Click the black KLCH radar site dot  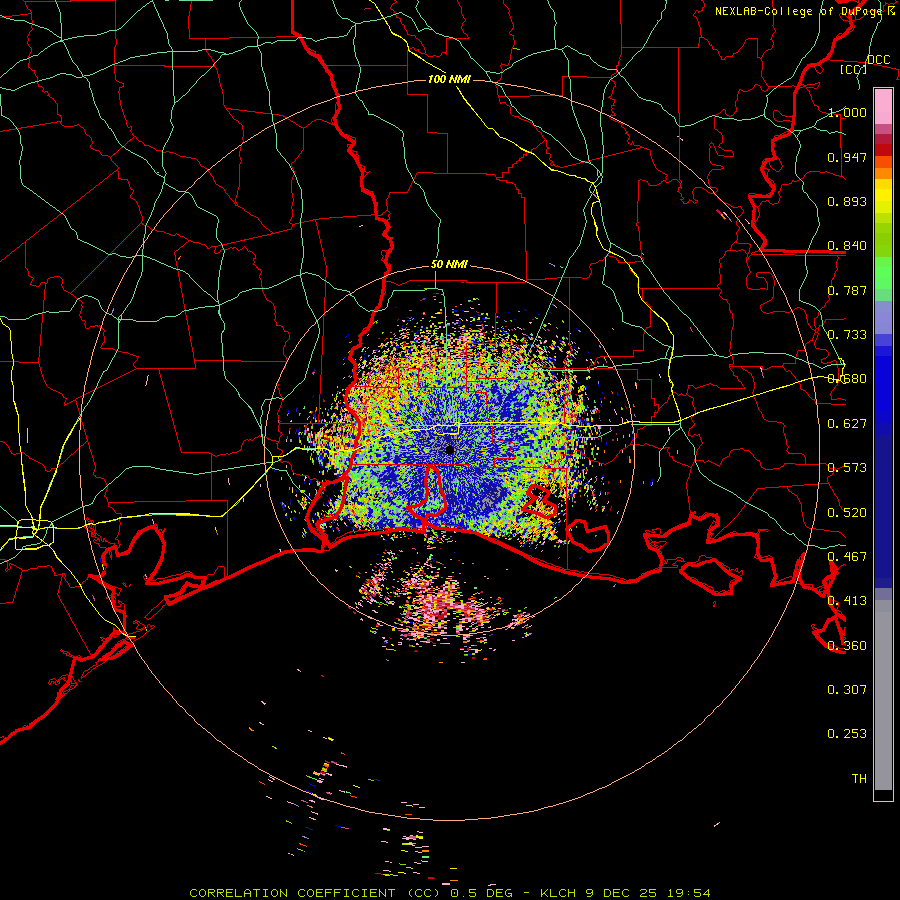tap(450, 450)
